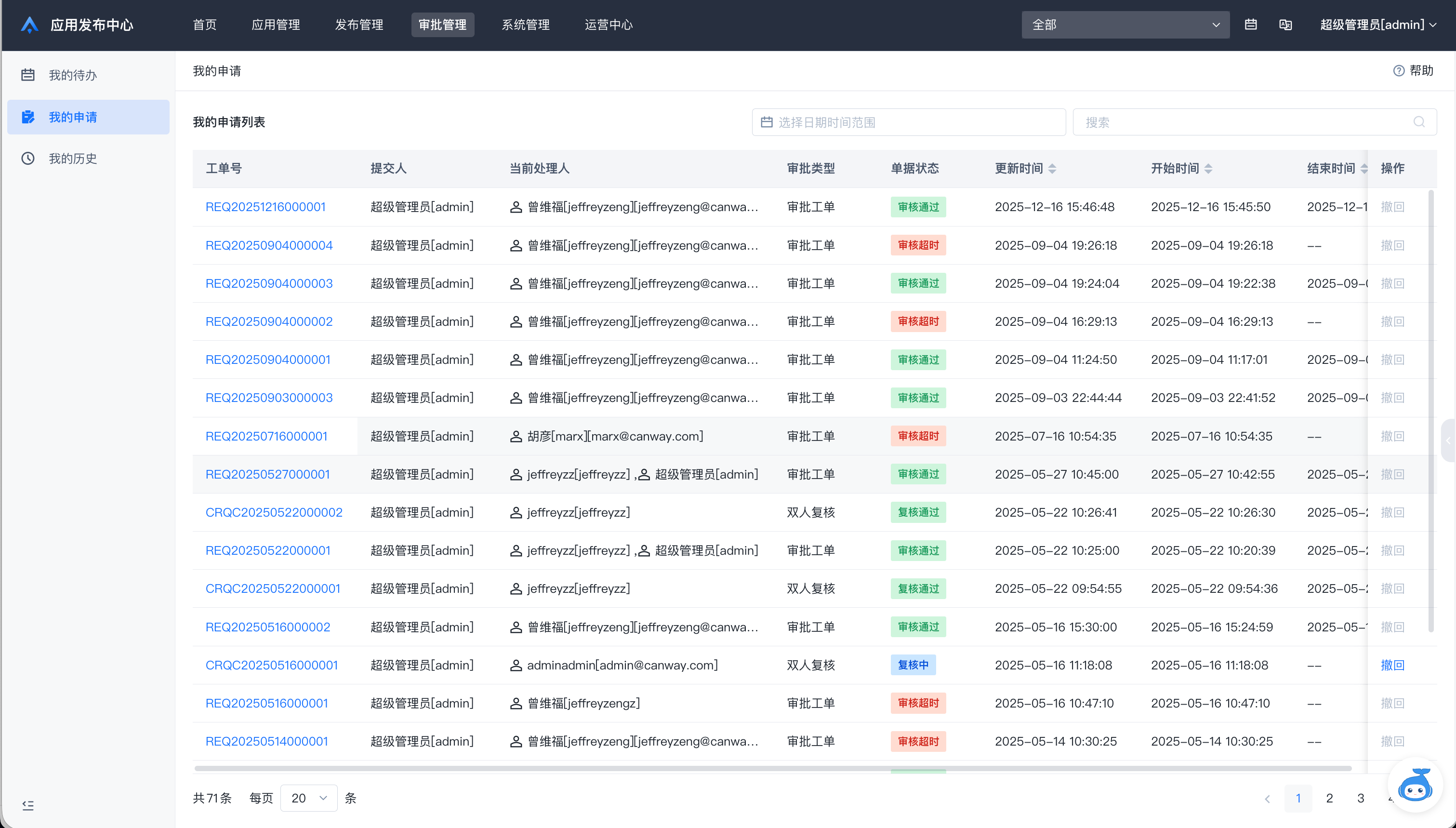Click 撤回 for the CRQC20250516000001 row
1456x828 pixels.
coord(1393,666)
